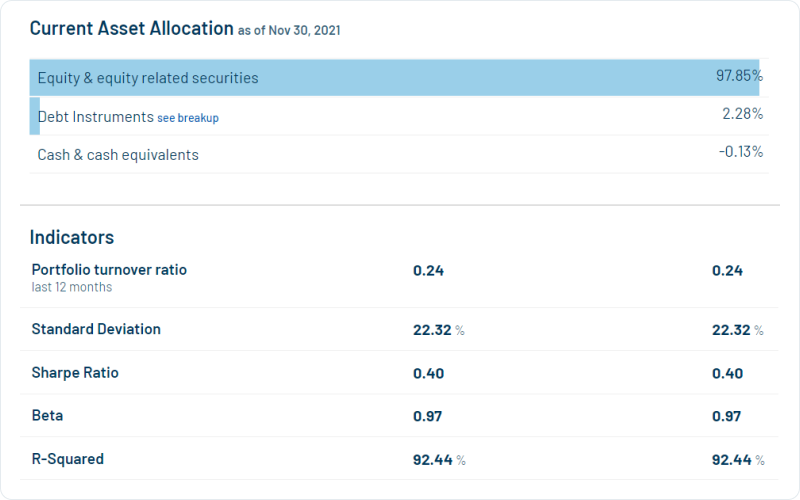Click the Cash & cash equivalents row label
Image resolution: width=800 pixels, height=500 pixels.
[118, 155]
